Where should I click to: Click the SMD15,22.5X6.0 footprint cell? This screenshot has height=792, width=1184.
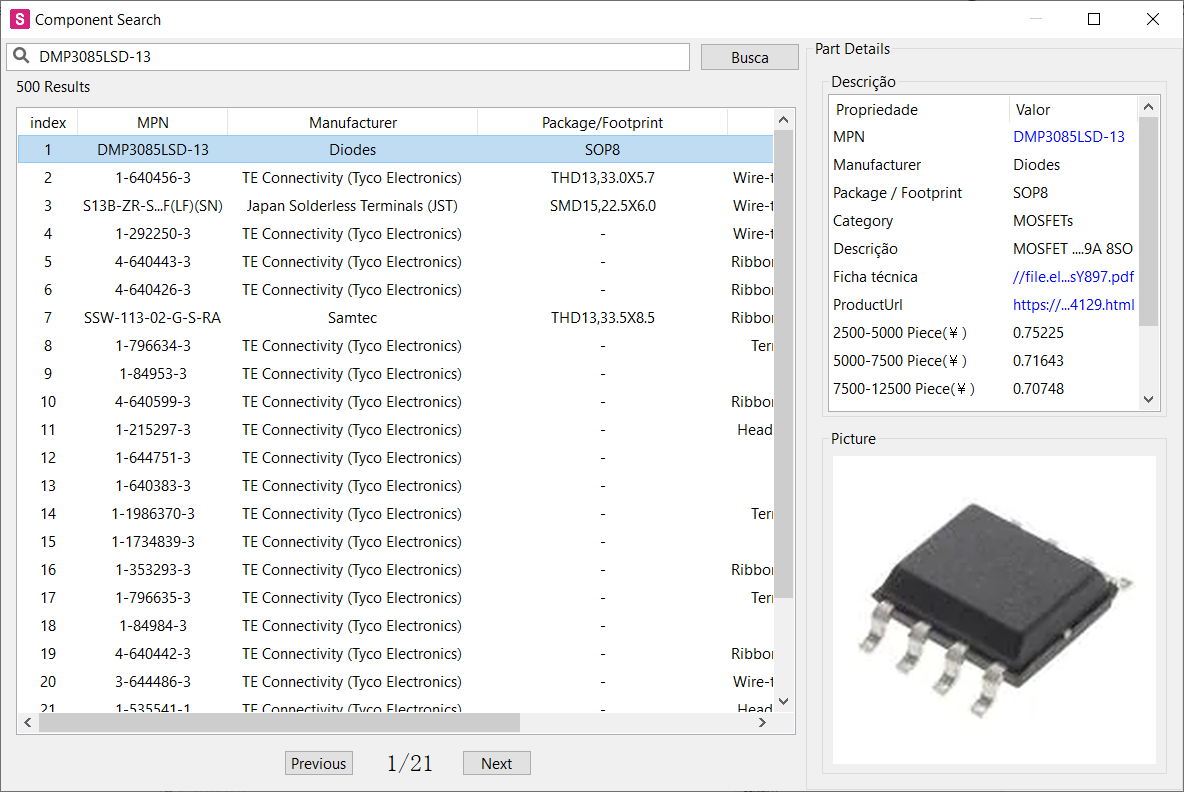pos(603,206)
